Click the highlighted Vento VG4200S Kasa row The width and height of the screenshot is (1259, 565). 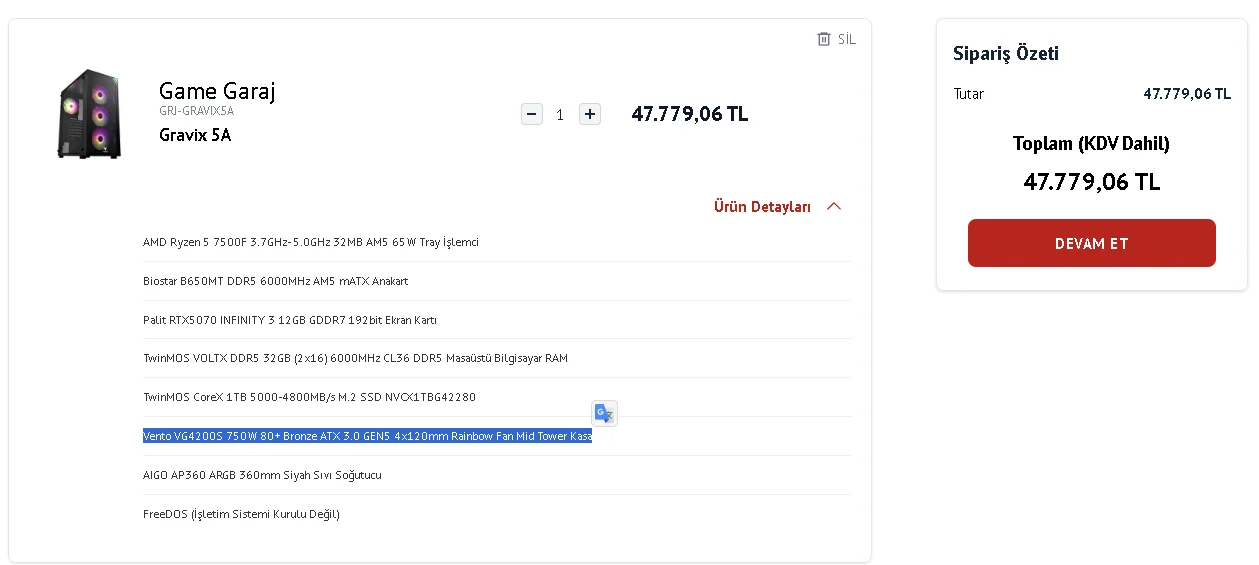point(497,436)
